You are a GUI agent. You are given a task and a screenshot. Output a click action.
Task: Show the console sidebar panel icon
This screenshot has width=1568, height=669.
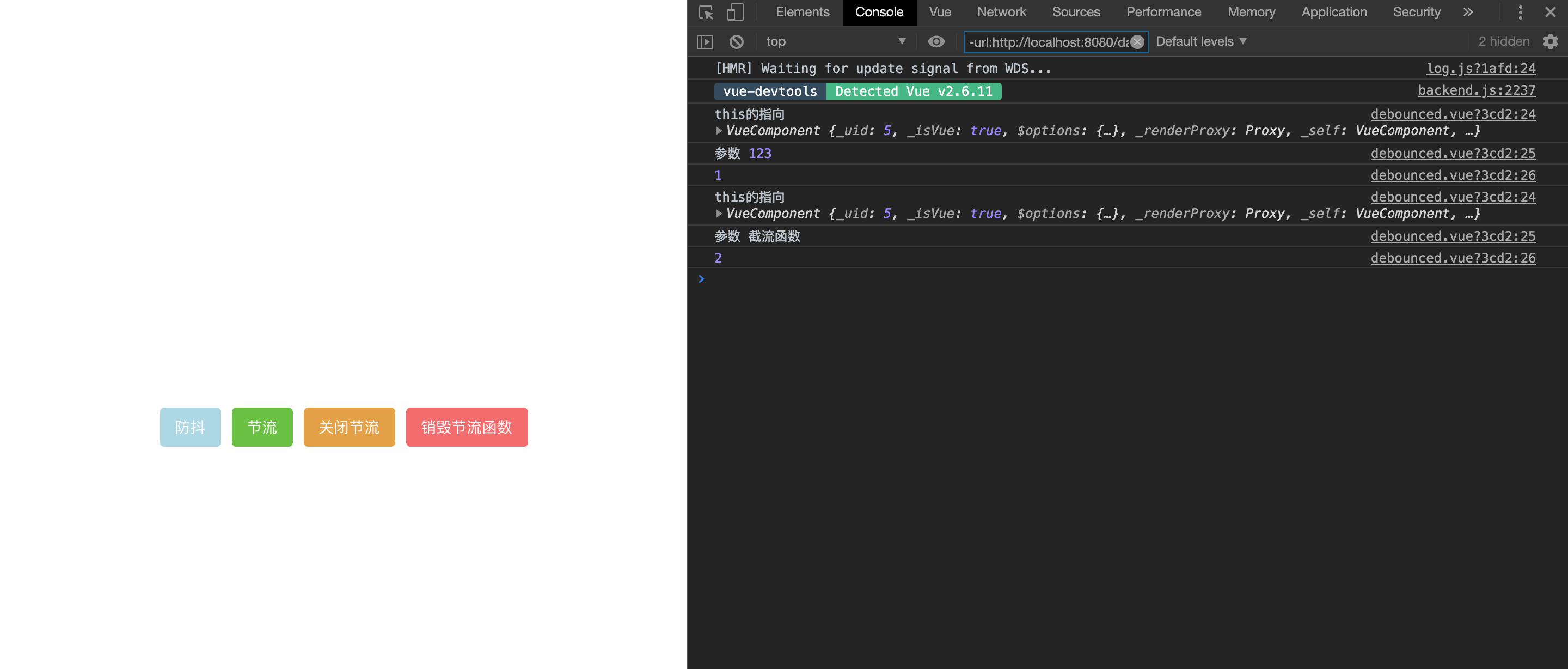[x=705, y=41]
